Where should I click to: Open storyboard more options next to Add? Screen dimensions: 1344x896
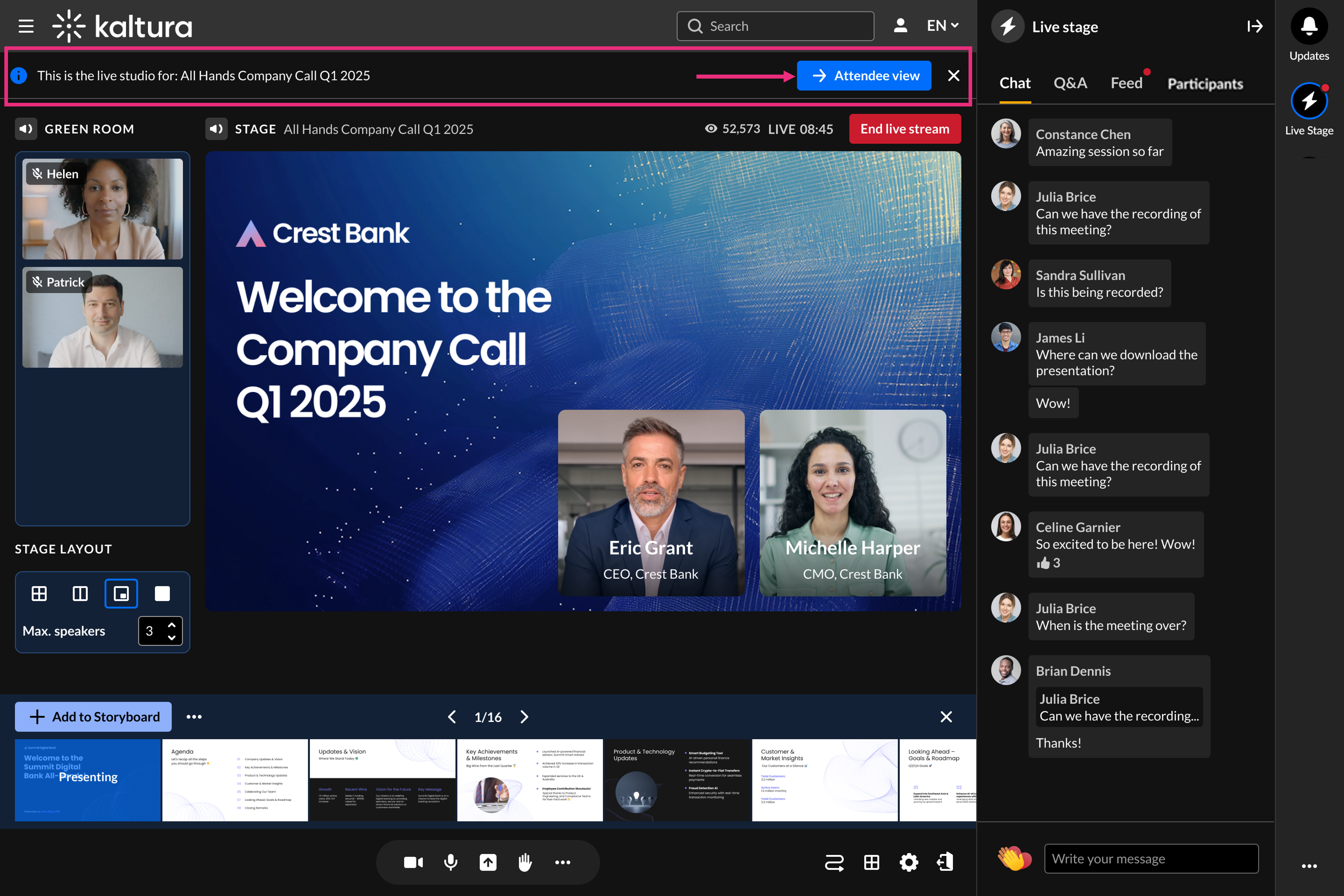point(194,716)
